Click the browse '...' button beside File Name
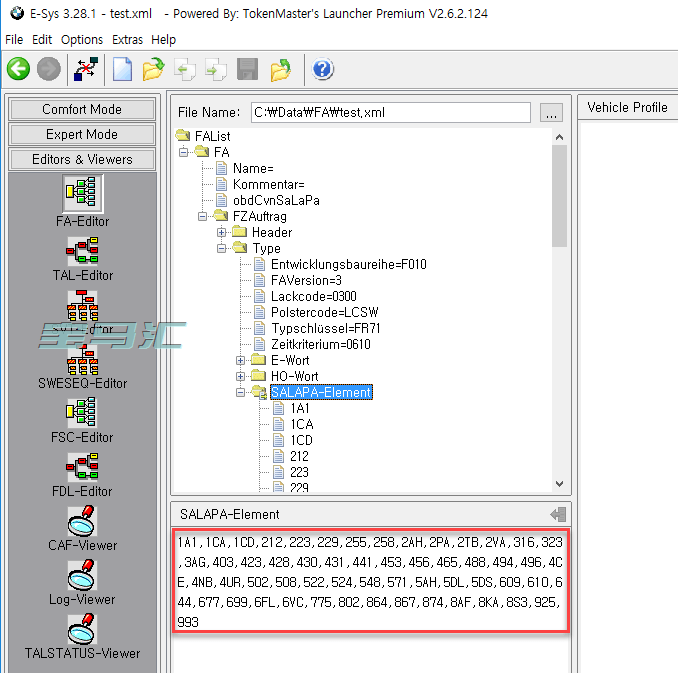This screenshot has width=678, height=673. 551,112
